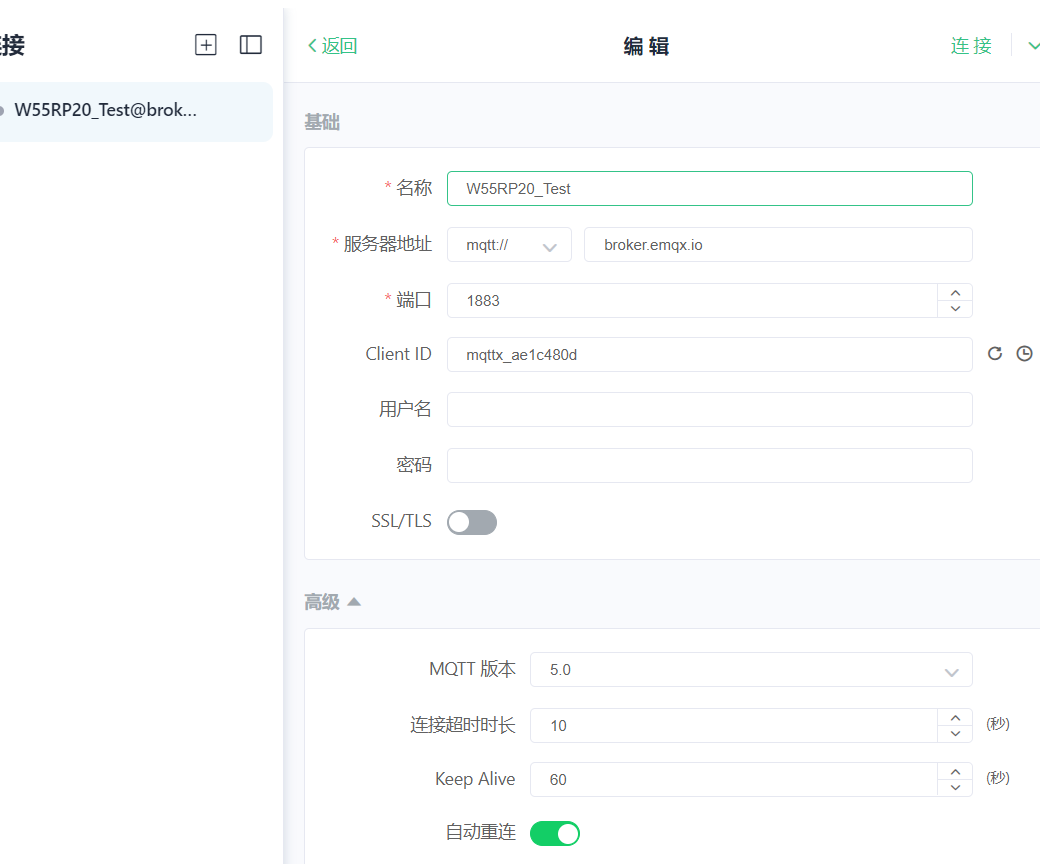The width and height of the screenshot is (1040, 864).
Task: Click the 基础 section heading
Action: (322, 122)
